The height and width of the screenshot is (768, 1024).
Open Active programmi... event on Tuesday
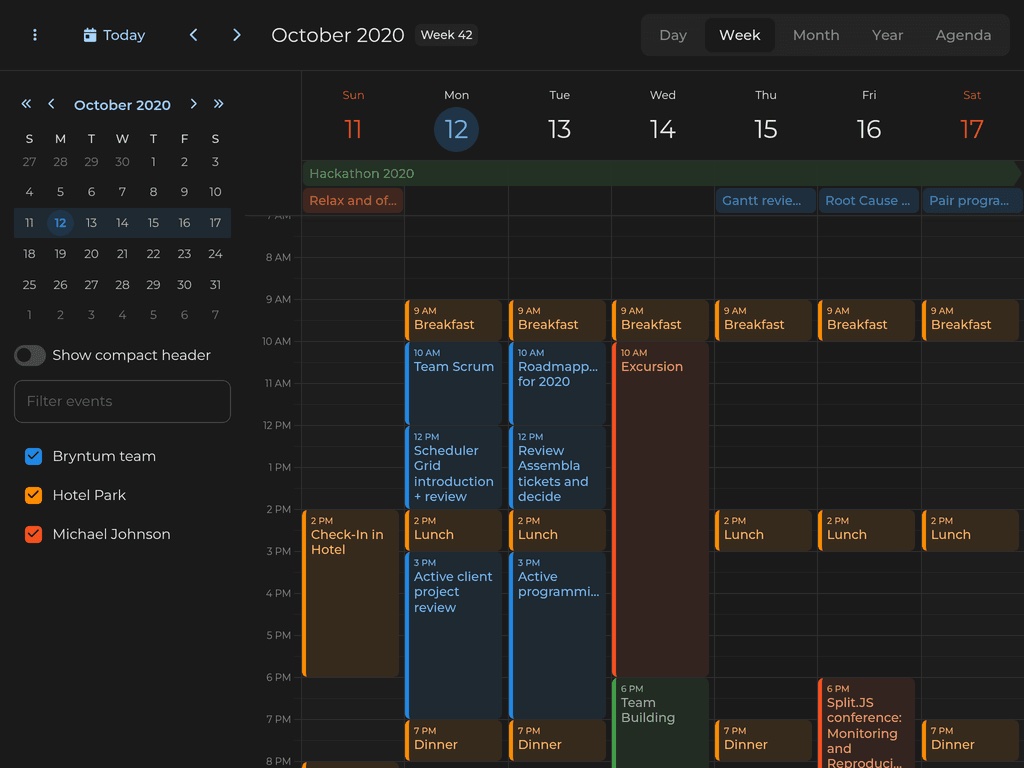(558, 635)
